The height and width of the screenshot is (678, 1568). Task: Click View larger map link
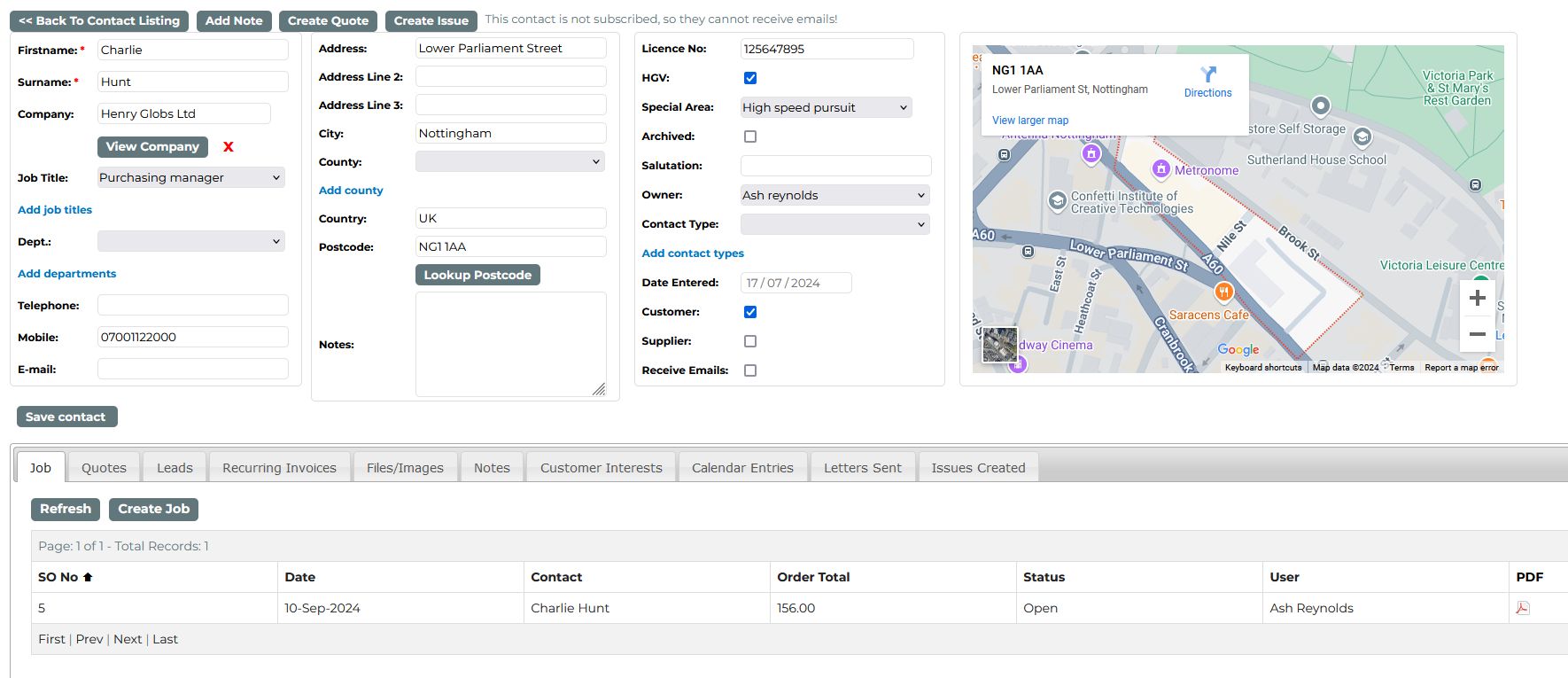[x=1030, y=121]
